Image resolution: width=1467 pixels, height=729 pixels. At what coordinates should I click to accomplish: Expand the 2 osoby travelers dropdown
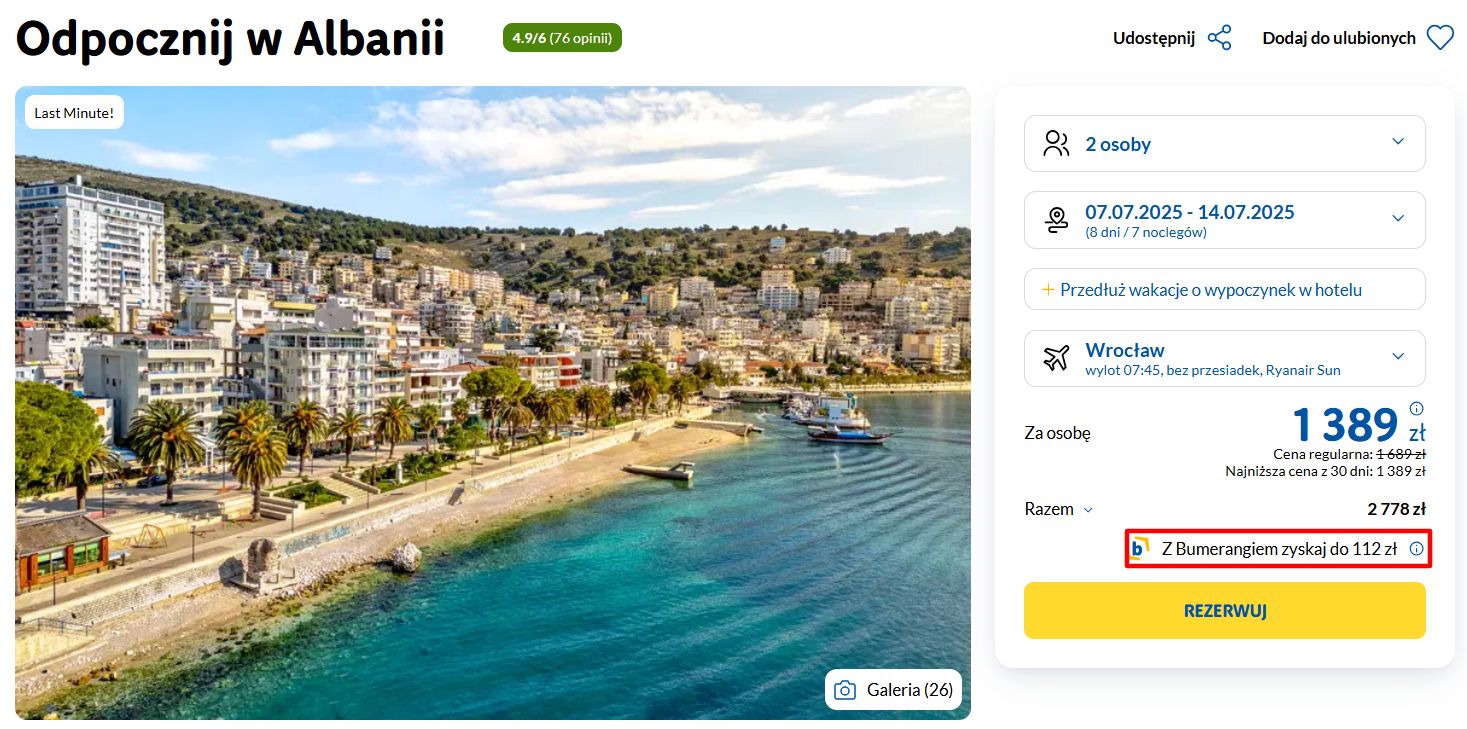click(1398, 142)
